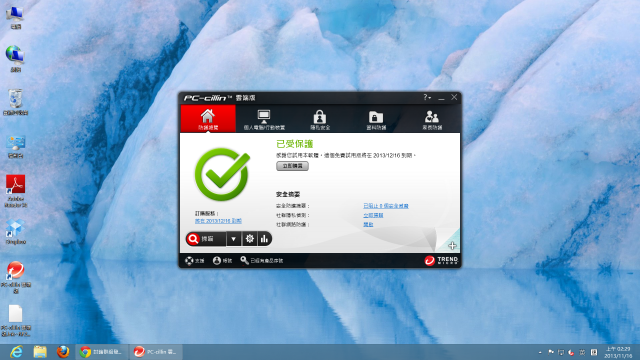Open settings via the gear icon
Image resolution: width=640 pixels, height=360 pixels.
click(249, 239)
